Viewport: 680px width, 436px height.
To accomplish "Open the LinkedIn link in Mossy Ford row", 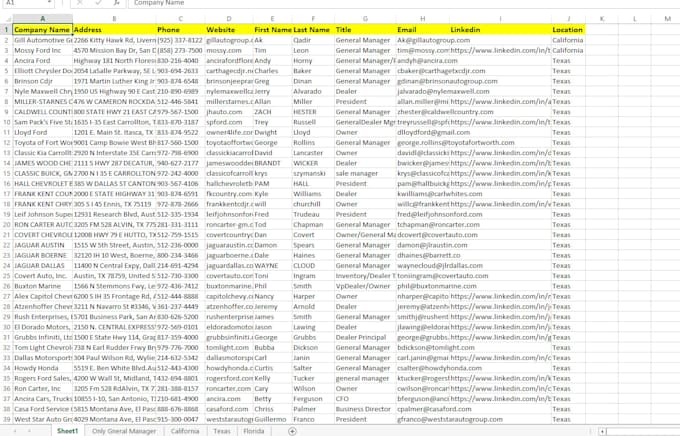I will click(x=500, y=50).
